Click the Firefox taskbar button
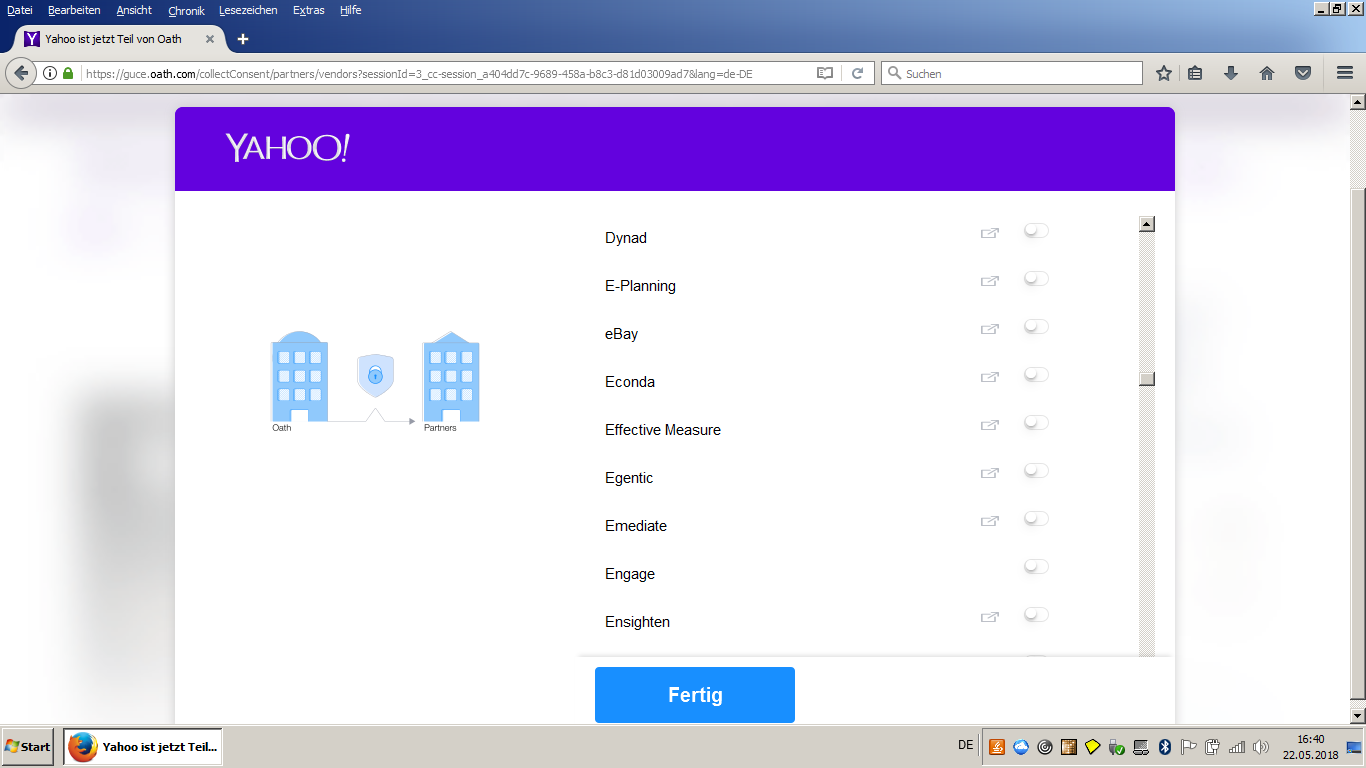This screenshot has height=768, width=1366. coord(143,747)
